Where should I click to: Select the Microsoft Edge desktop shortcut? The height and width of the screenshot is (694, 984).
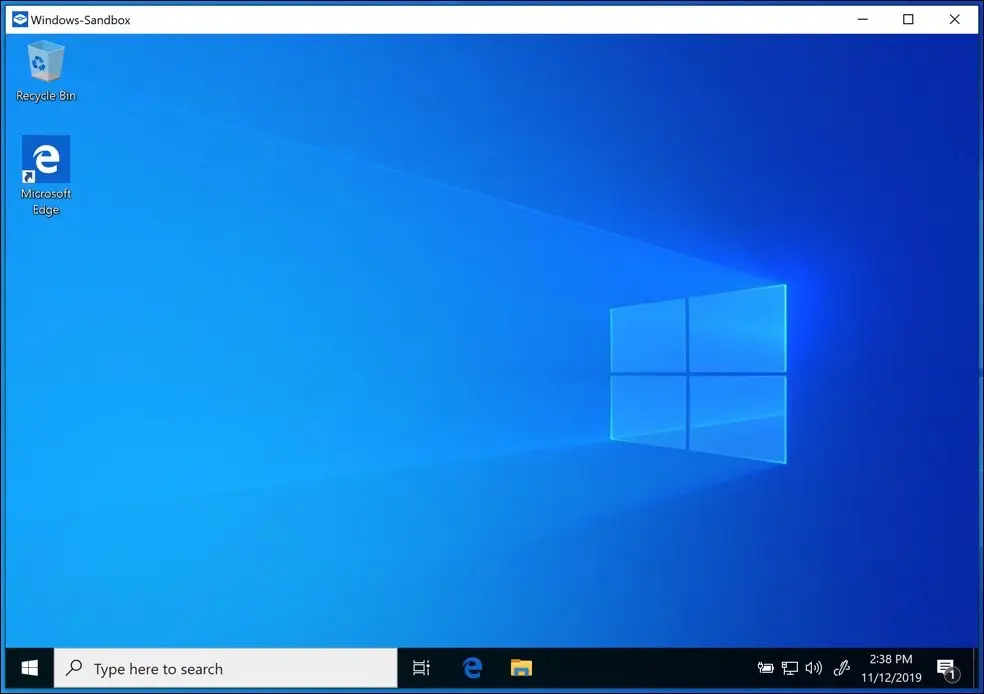click(x=46, y=176)
